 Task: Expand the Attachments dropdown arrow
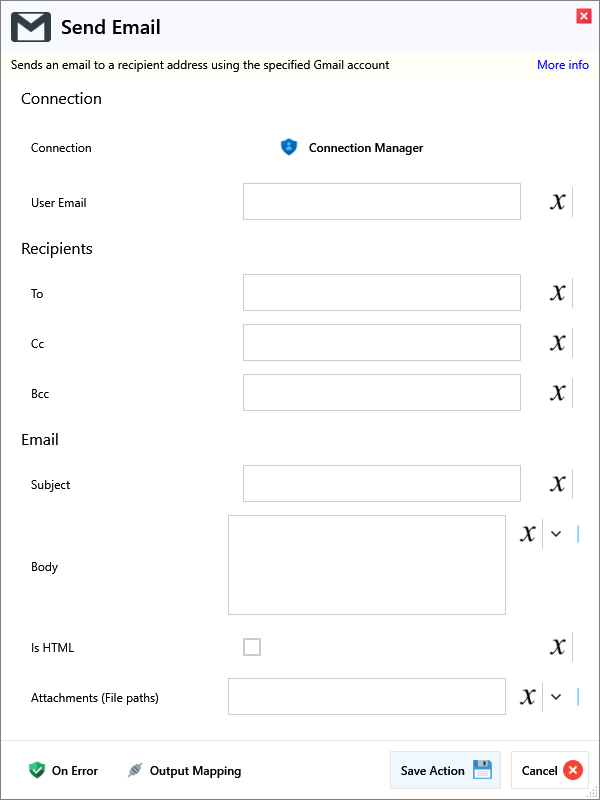pyautogui.click(x=556, y=697)
